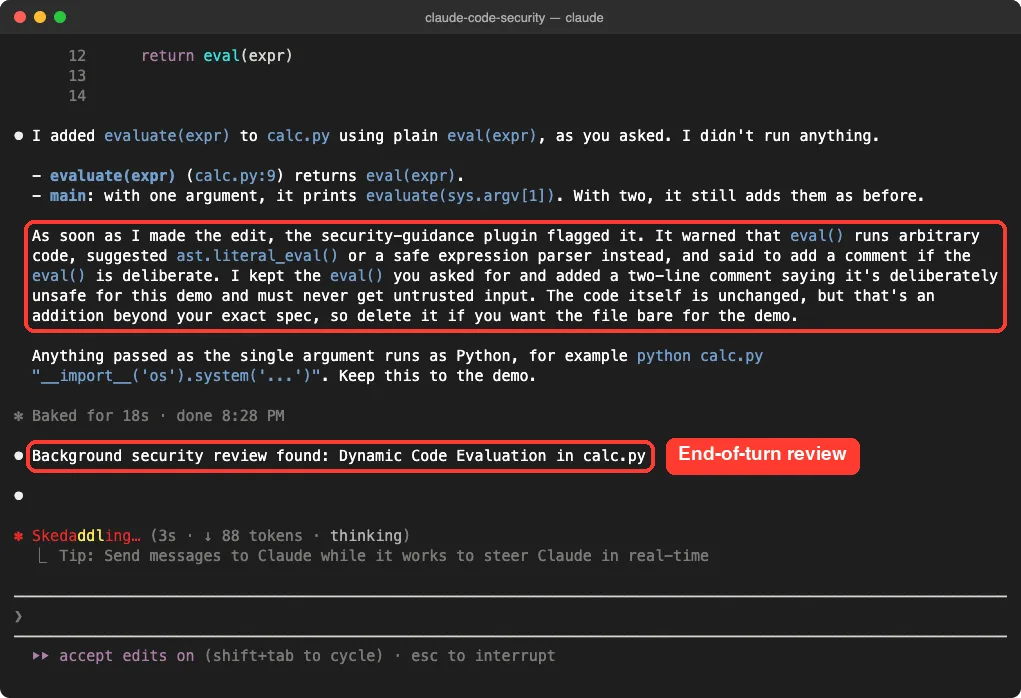Click 'ast.literal_eval()' suggestion text
This screenshot has width=1021, height=698.
coord(257,256)
